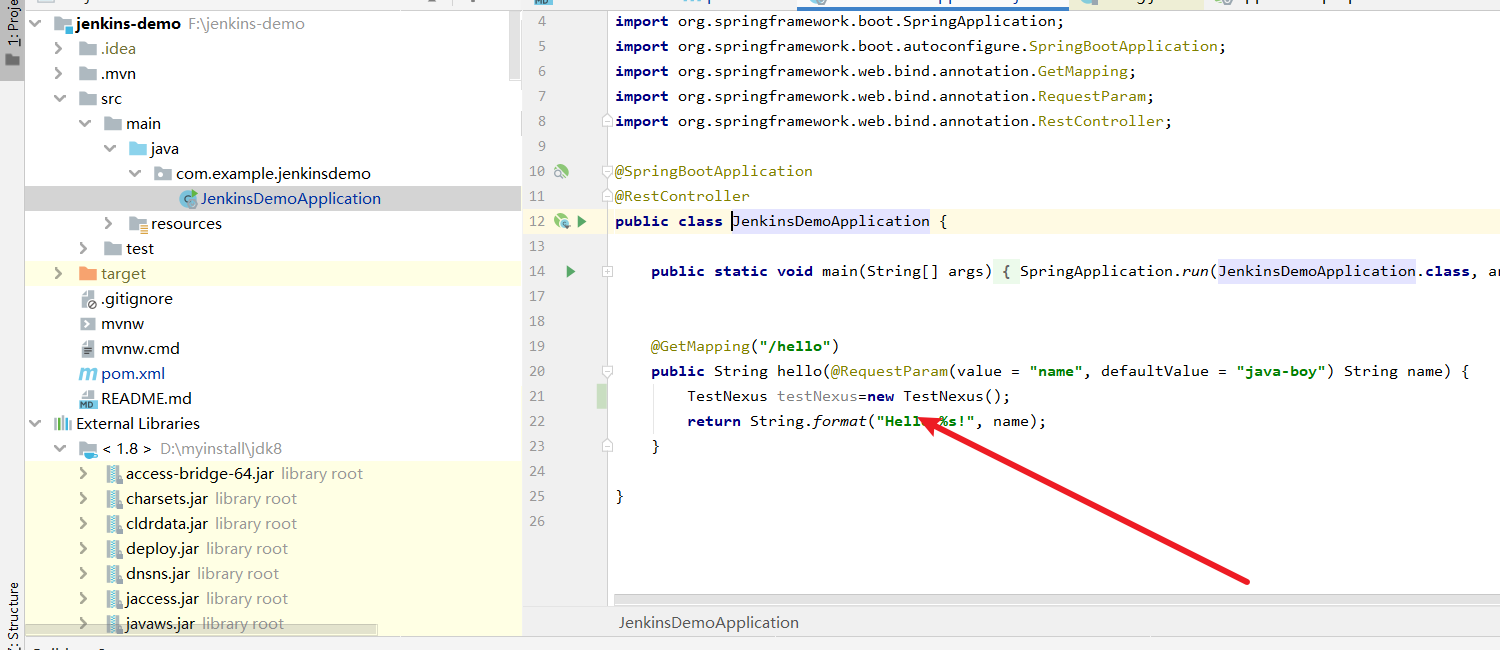The height and width of the screenshot is (650, 1500).
Task: Select the pom.xml Maven file icon
Action: coord(88,374)
